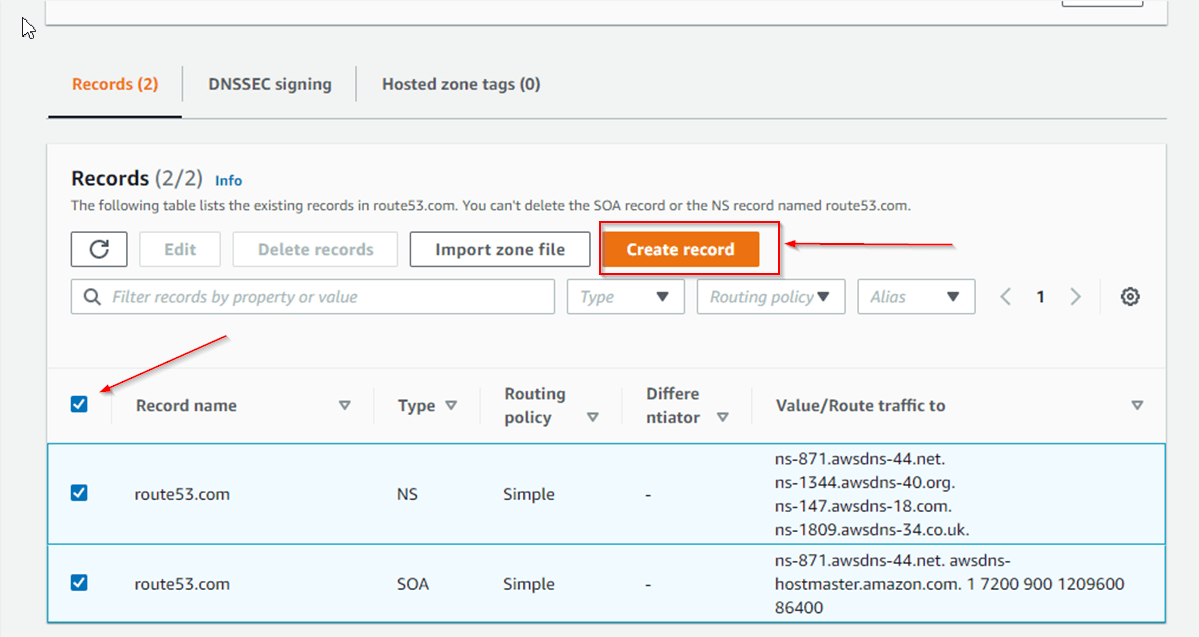Go to the previous page arrow
This screenshot has height=637, width=1199.
pos(1006,297)
